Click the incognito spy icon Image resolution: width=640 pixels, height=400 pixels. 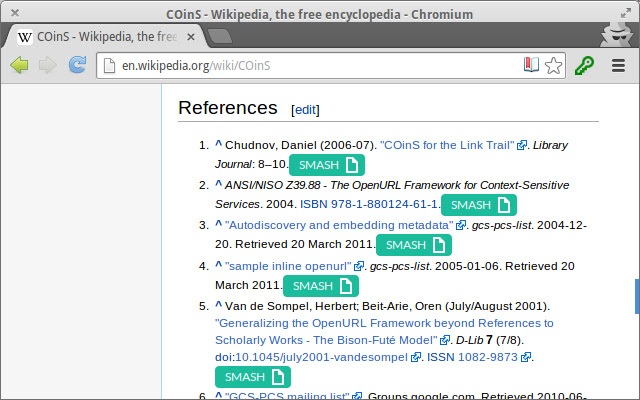pyautogui.click(x=617, y=35)
